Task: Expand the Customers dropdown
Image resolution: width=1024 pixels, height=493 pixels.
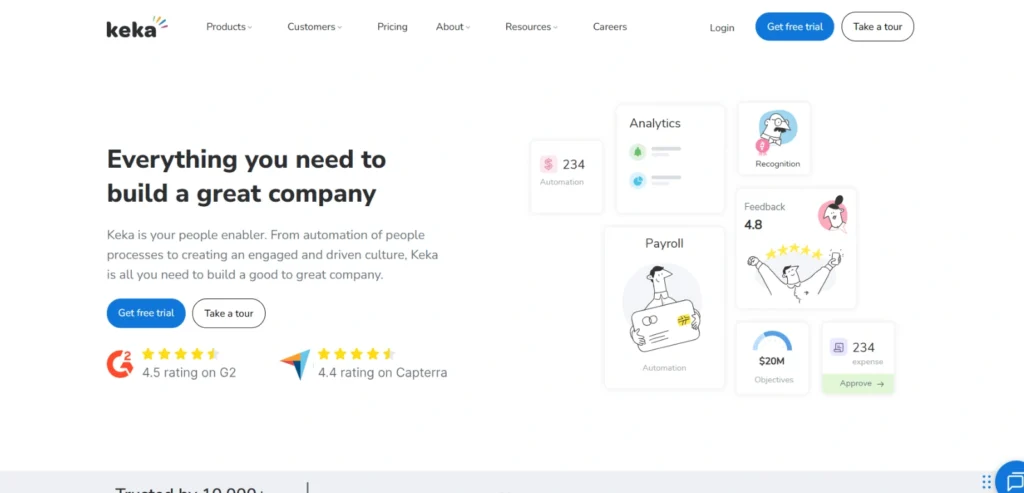Action: pyautogui.click(x=314, y=27)
